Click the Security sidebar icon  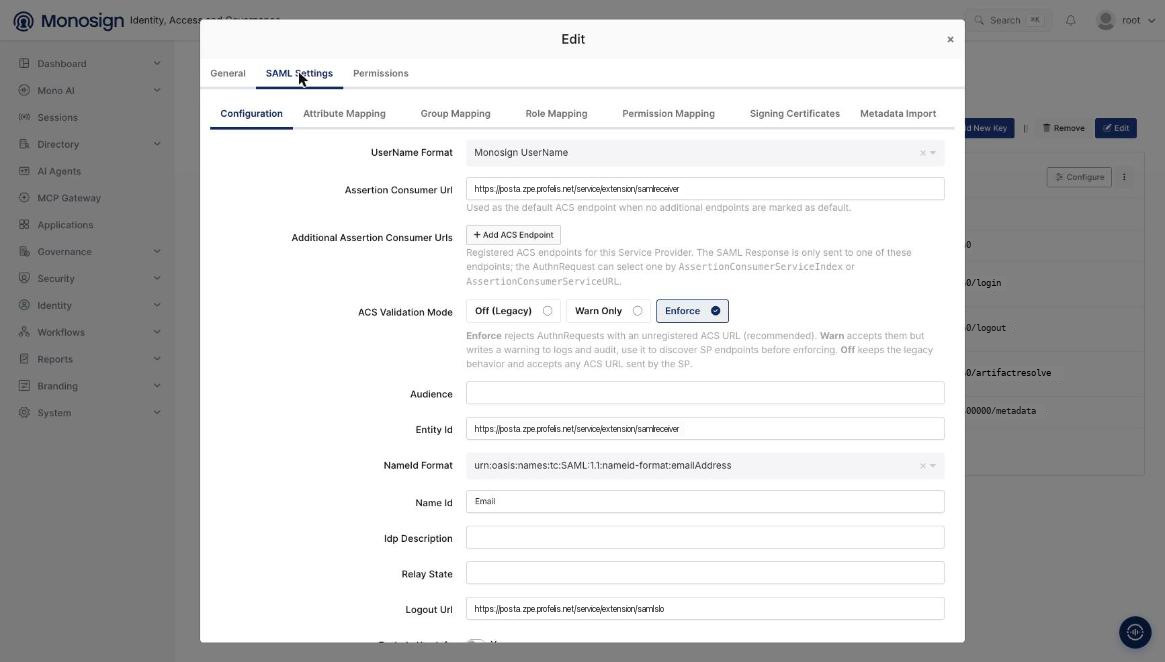click(x=25, y=278)
